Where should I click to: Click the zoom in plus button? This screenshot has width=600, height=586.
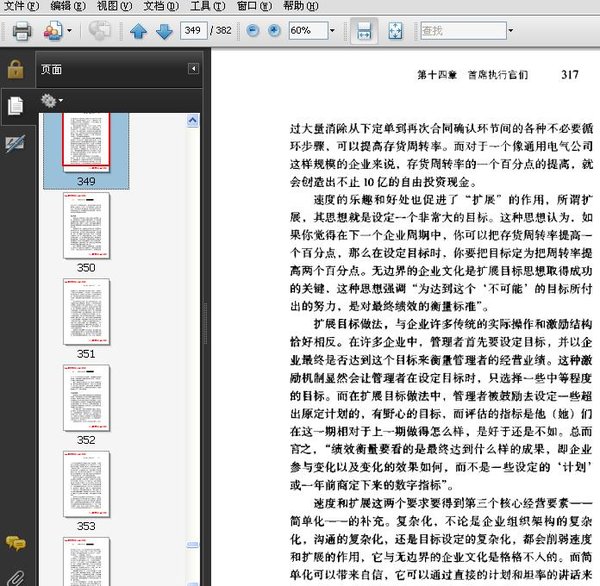click(x=273, y=31)
